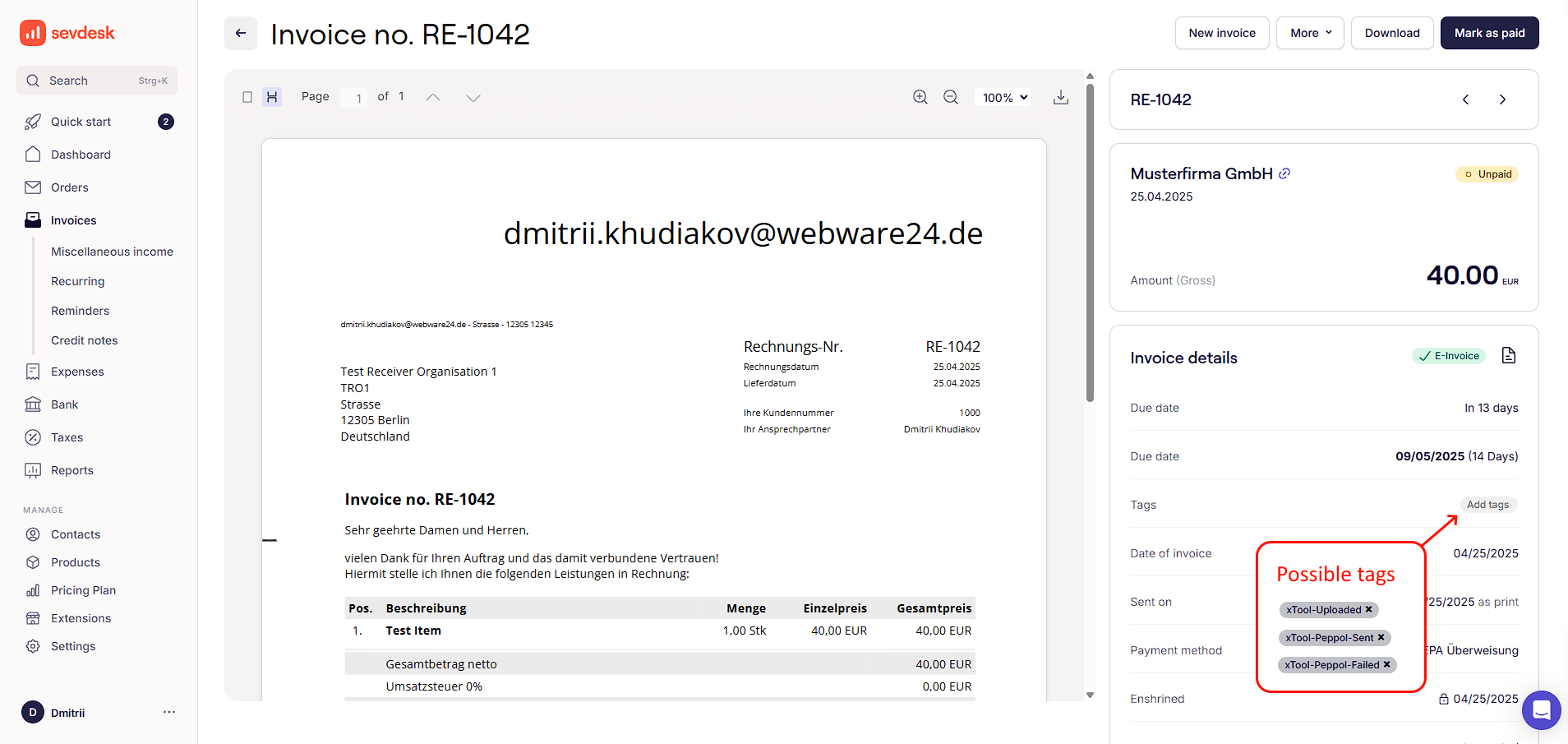This screenshot has height=744, width=1568.
Task: Click the zoom-in magnifier in the PDF toolbar
Action: pos(920,96)
